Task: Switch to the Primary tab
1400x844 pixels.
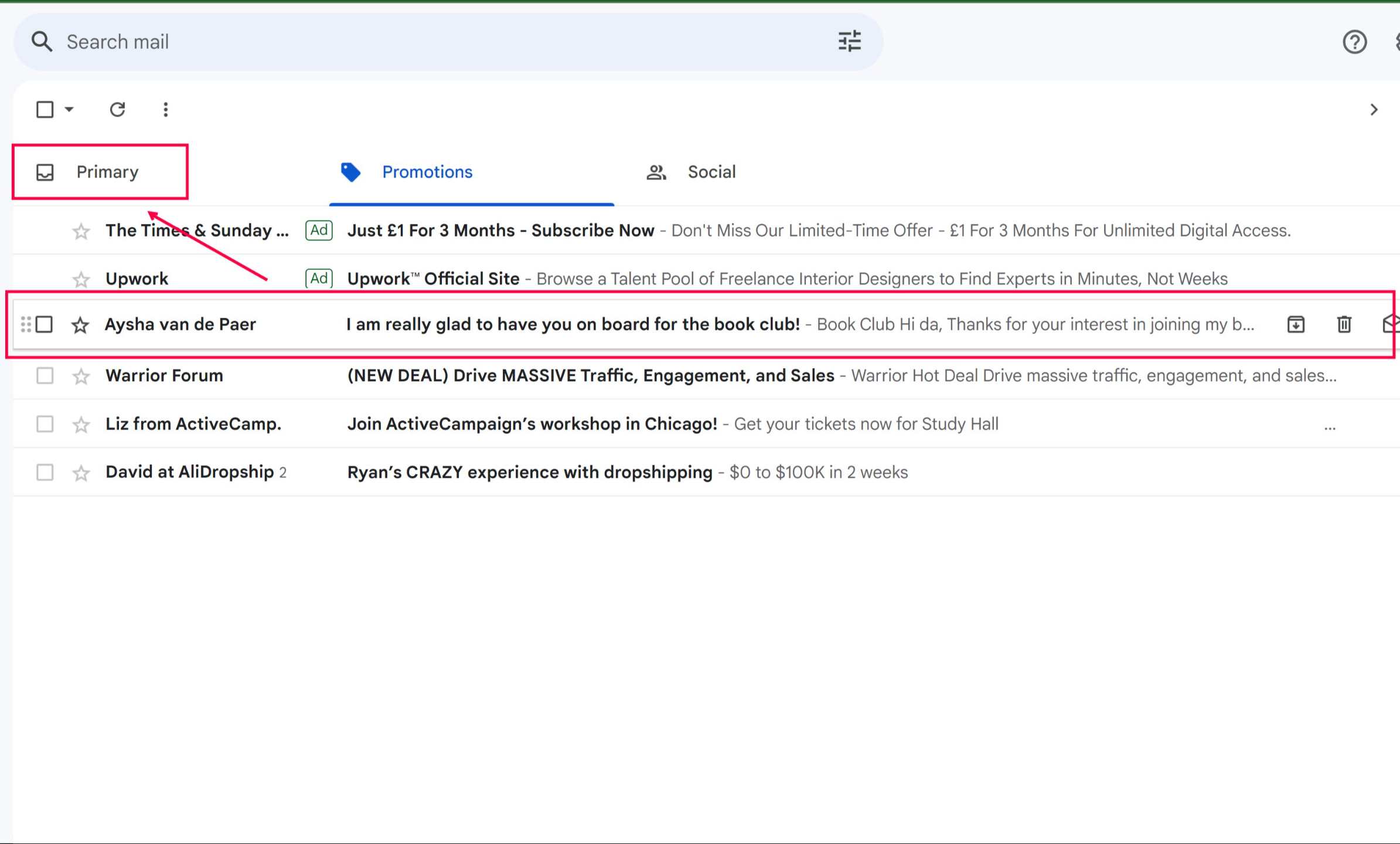Action: (x=101, y=172)
